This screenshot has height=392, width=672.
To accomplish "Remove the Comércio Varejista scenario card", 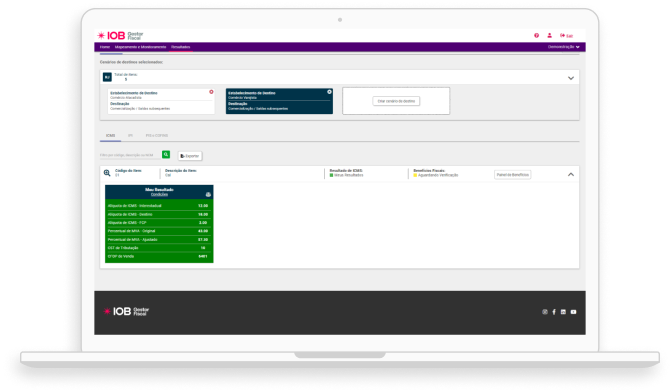I will [329, 92].
